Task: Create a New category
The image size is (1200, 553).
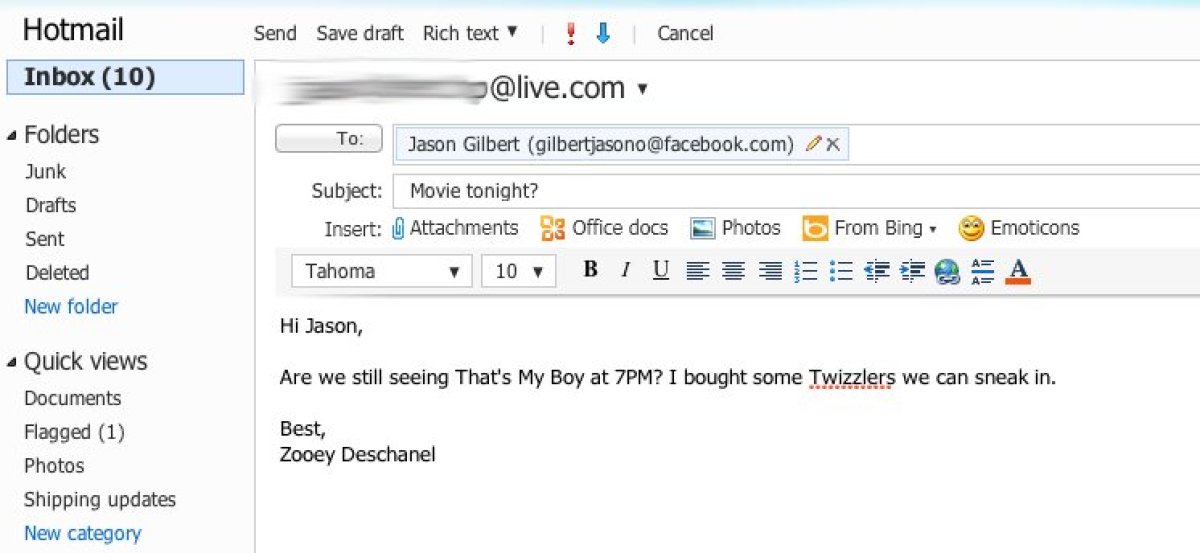Action: coord(83,533)
